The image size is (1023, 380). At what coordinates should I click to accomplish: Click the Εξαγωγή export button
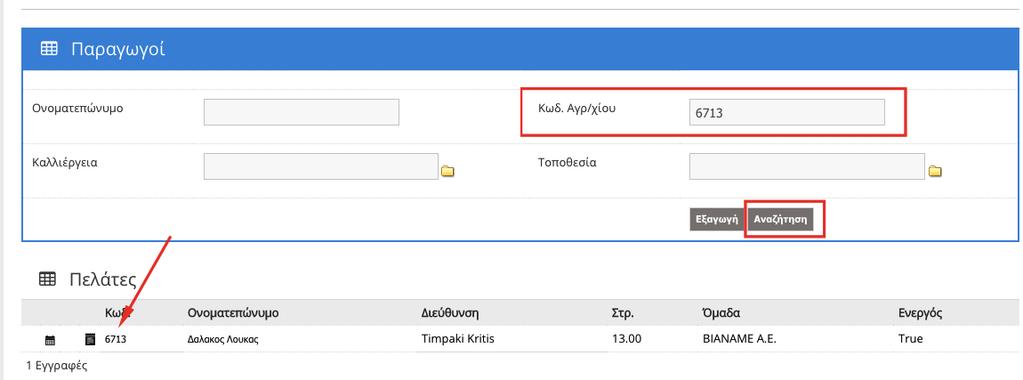point(717,219)
